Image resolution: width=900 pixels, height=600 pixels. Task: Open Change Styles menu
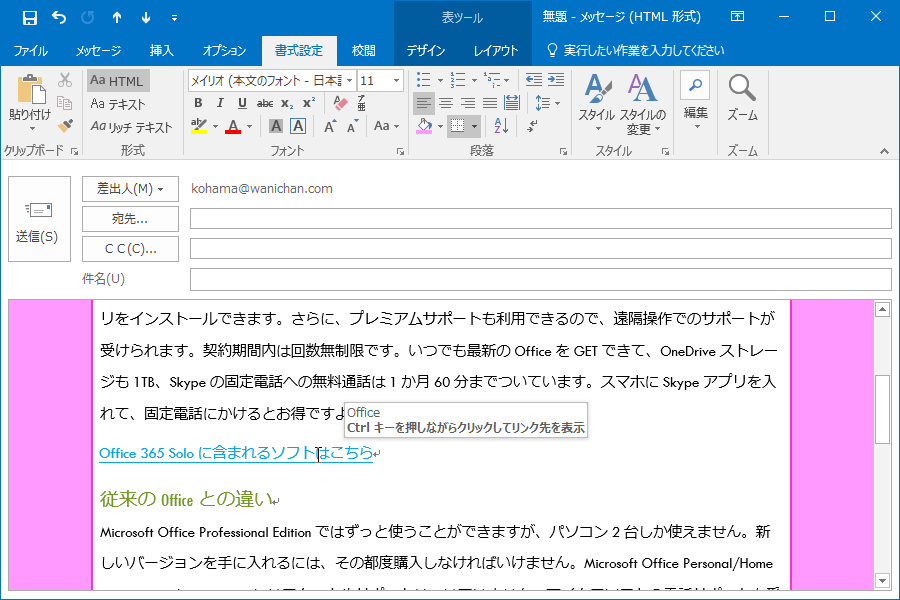pyautogui.click(x=642, y=103)
